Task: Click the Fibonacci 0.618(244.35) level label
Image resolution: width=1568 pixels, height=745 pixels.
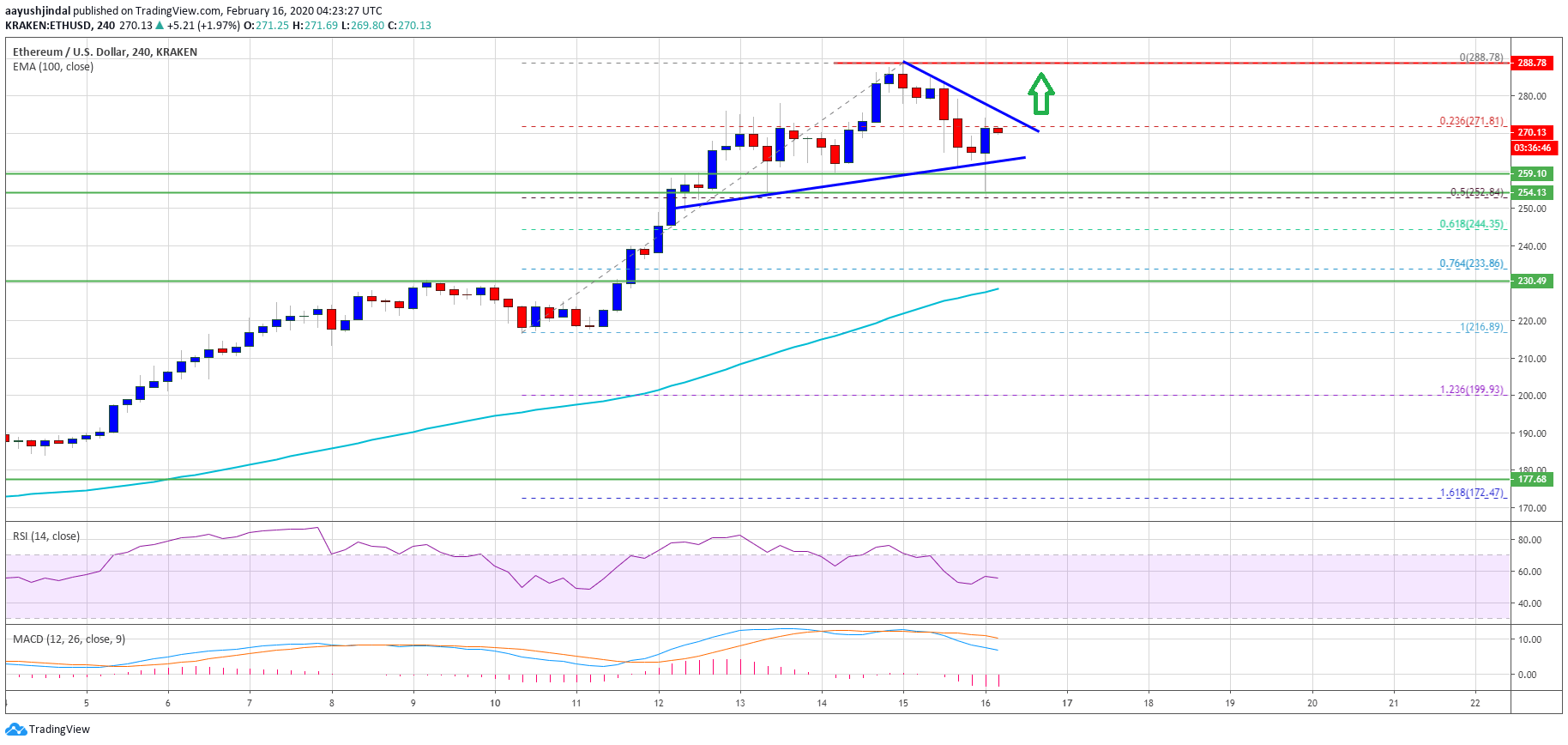Action: tap(1471, 224)
